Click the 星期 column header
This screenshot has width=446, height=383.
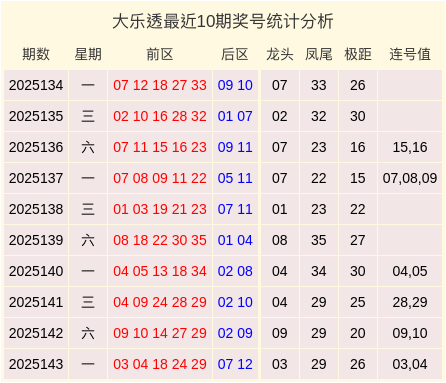[88, 54]
